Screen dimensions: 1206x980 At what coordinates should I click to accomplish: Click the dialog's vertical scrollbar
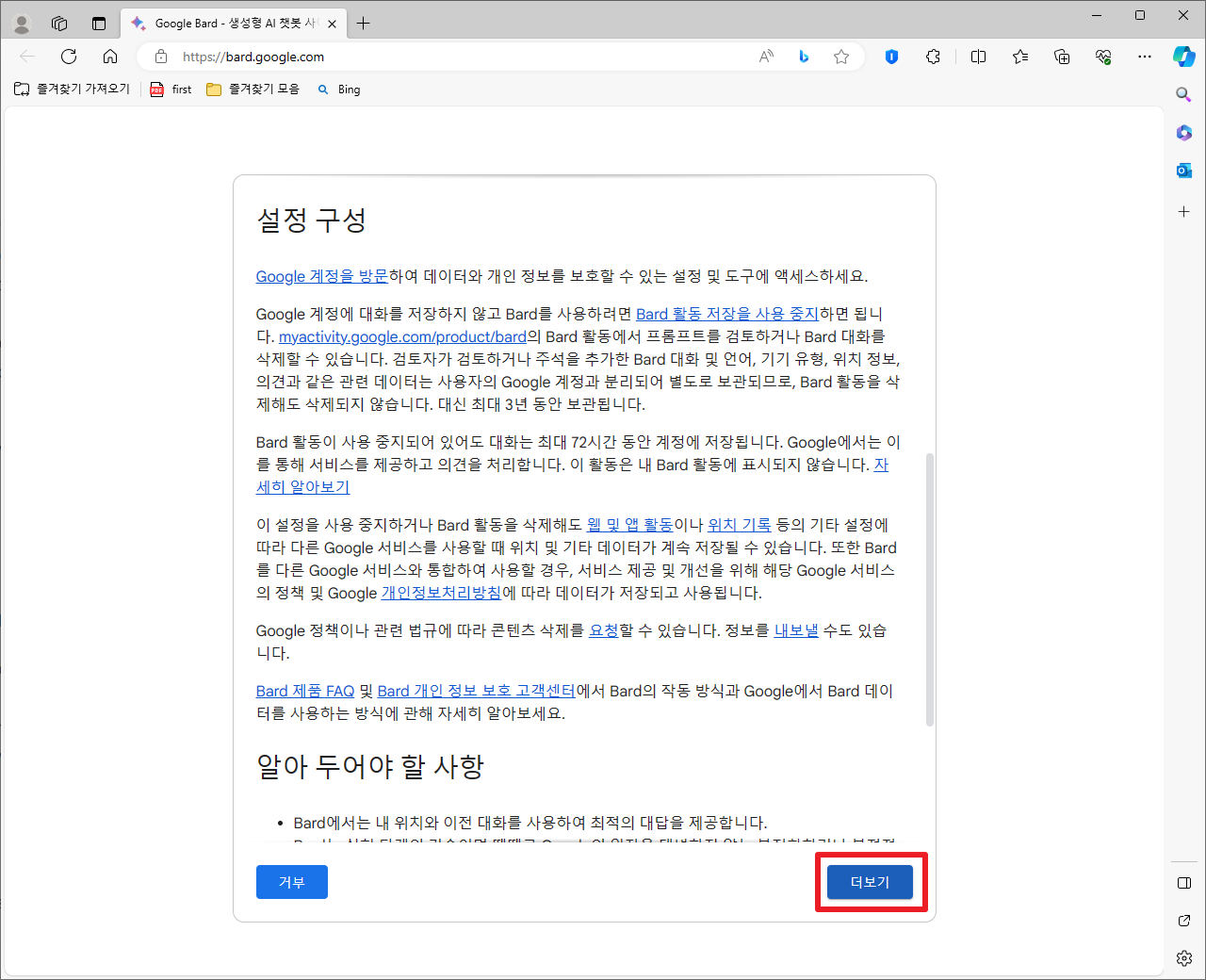point(930,590)
